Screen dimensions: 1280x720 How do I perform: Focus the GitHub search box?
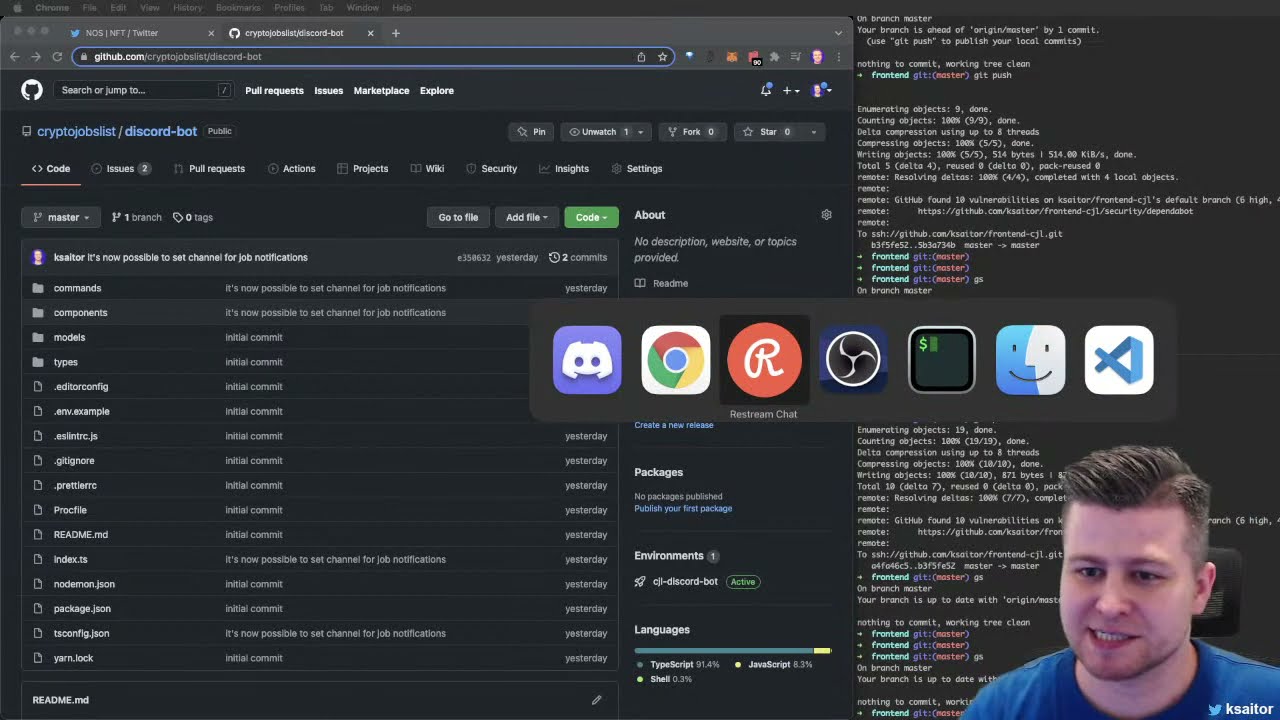pos(145,90)
